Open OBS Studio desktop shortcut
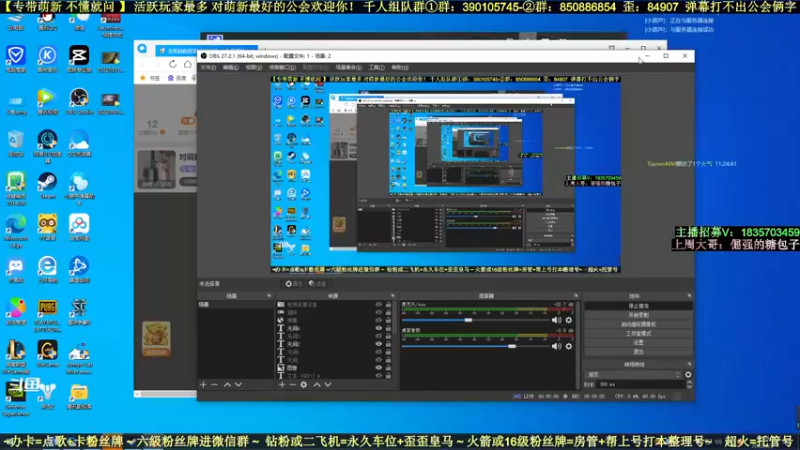This screenshot has height=450, width=800. [x=79, y=101]
